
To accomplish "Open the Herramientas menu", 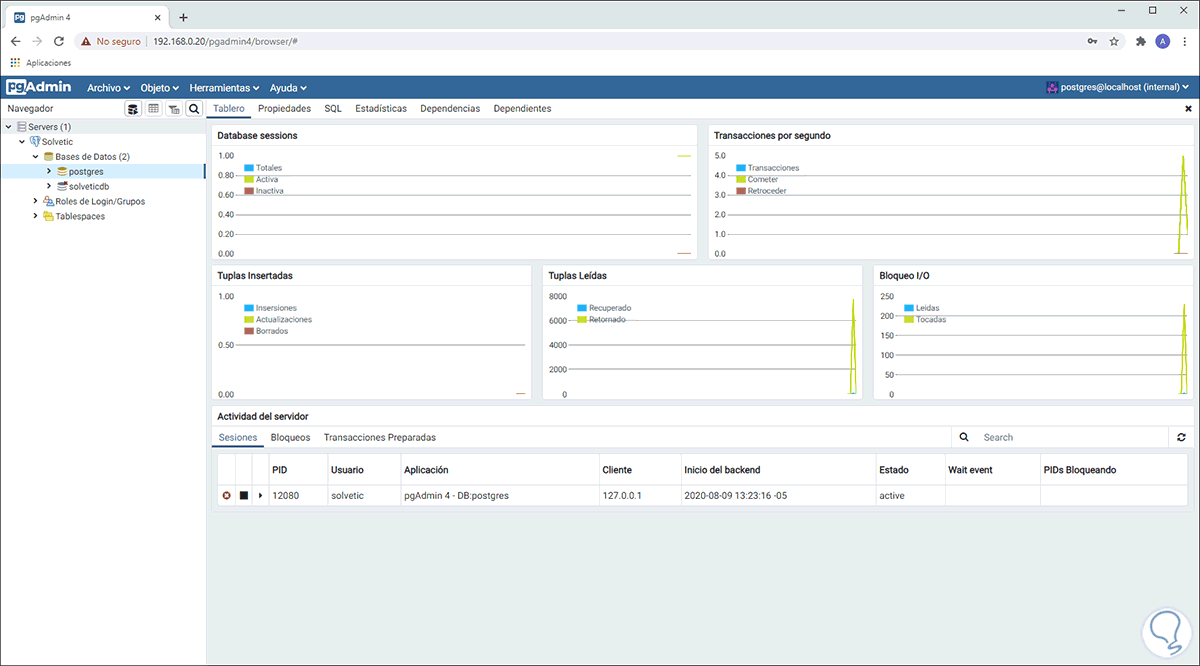I will 222,87.
